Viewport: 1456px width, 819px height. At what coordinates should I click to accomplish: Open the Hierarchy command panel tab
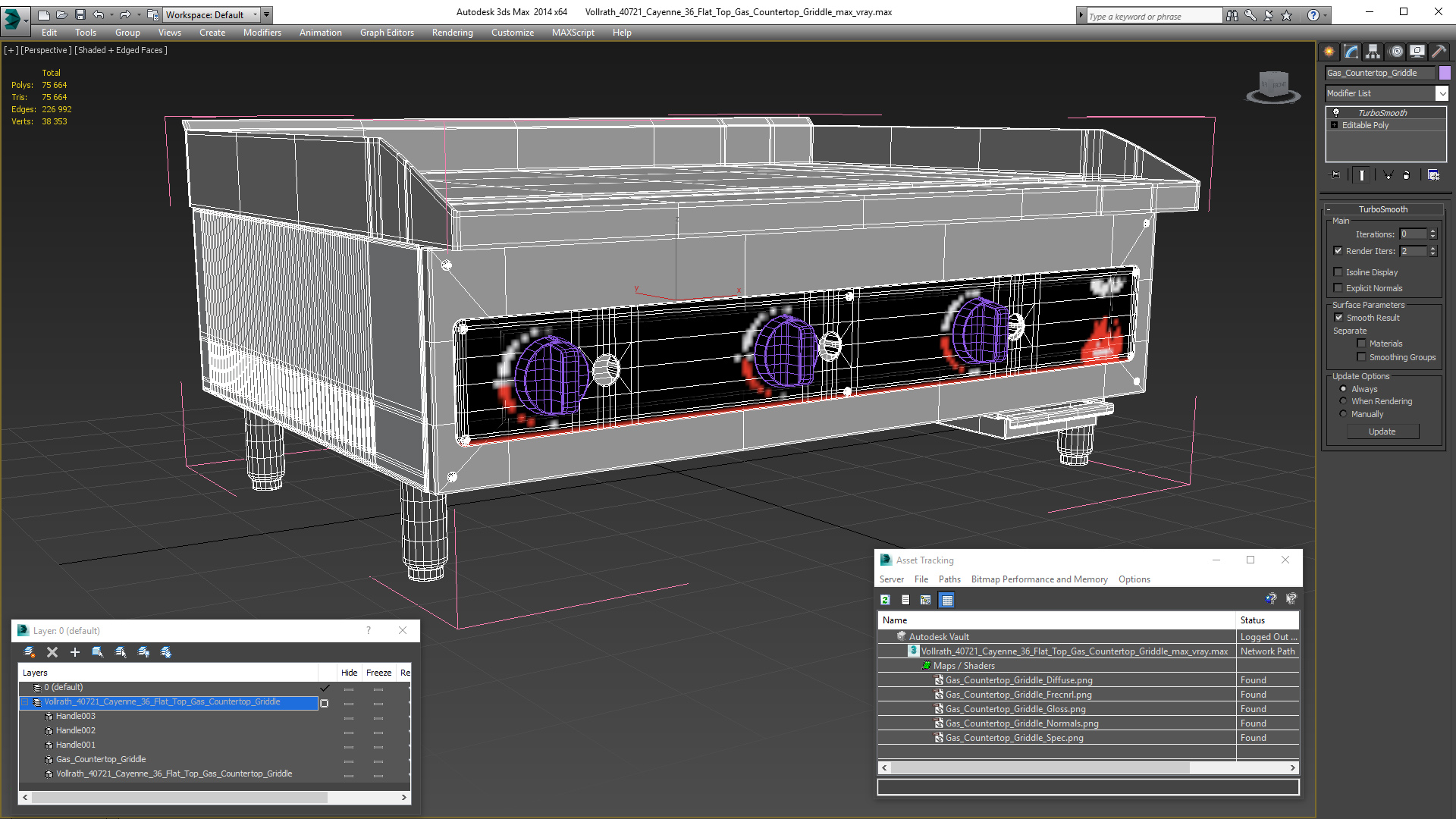point(1373,52)
